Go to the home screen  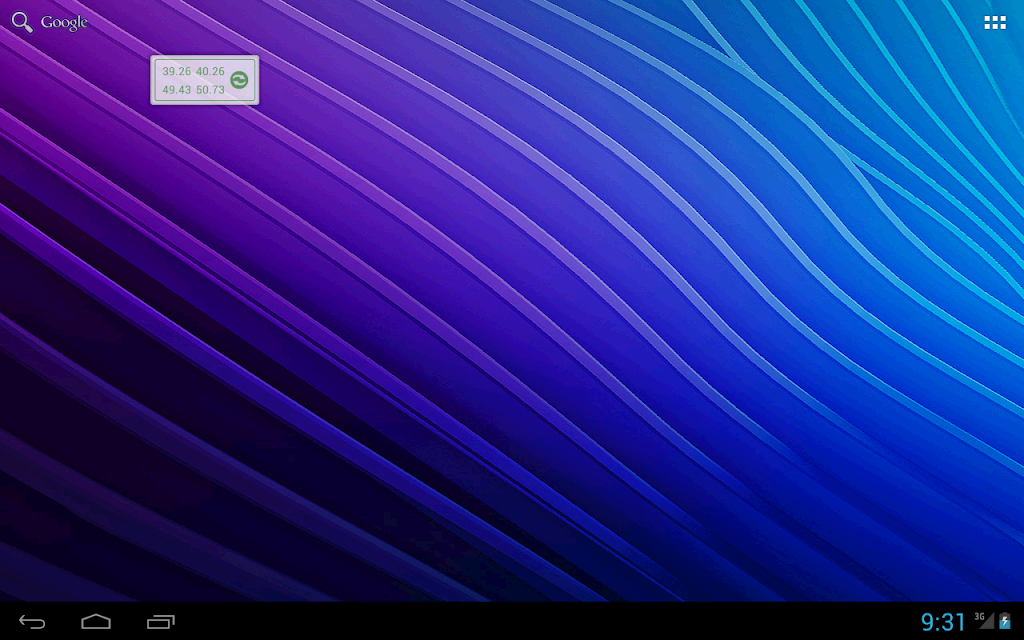click(96, 622)
